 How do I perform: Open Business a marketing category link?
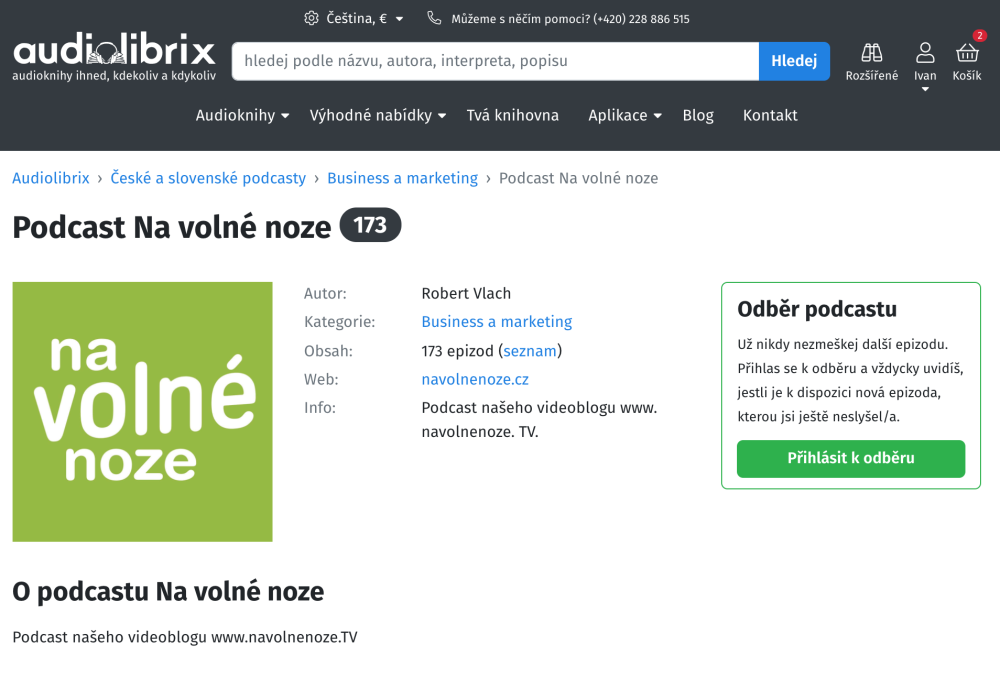coord(497,321)
